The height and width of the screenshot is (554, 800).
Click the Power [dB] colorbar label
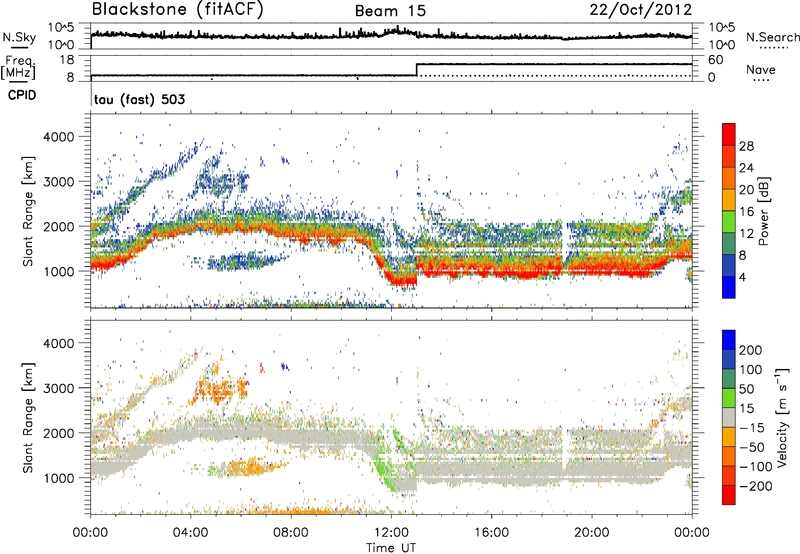(763, 211)
